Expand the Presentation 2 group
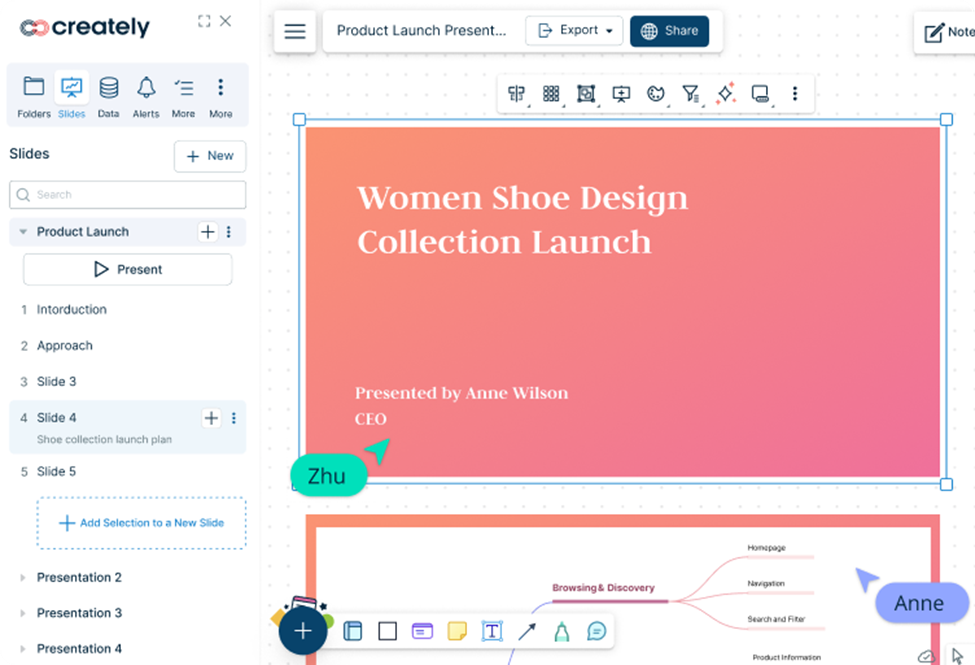975x665 pixels. (23, 578)
